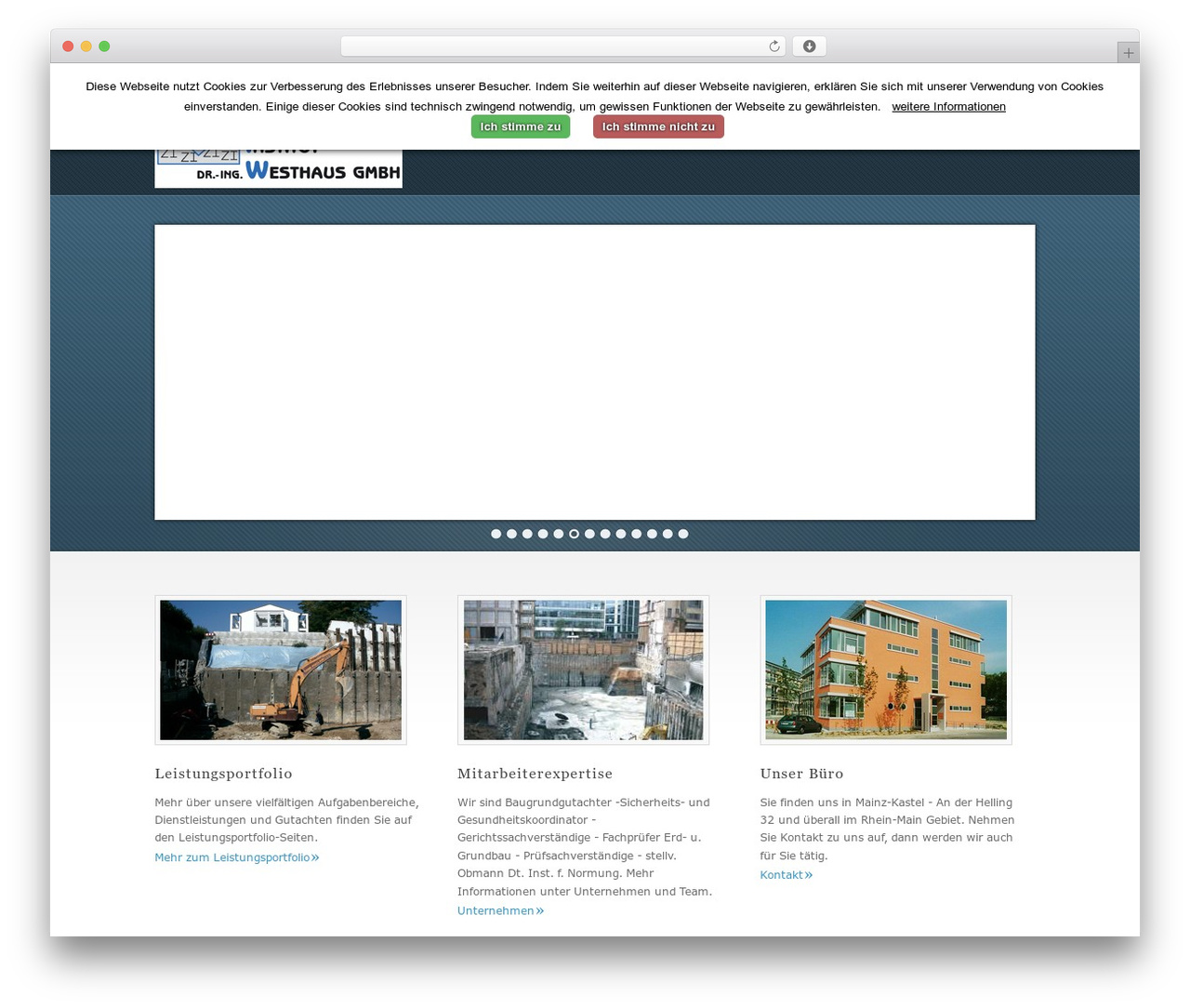Select the second slider pagination dot
The height and width of the screenshot is (1008, 1190).
[511, 534]
